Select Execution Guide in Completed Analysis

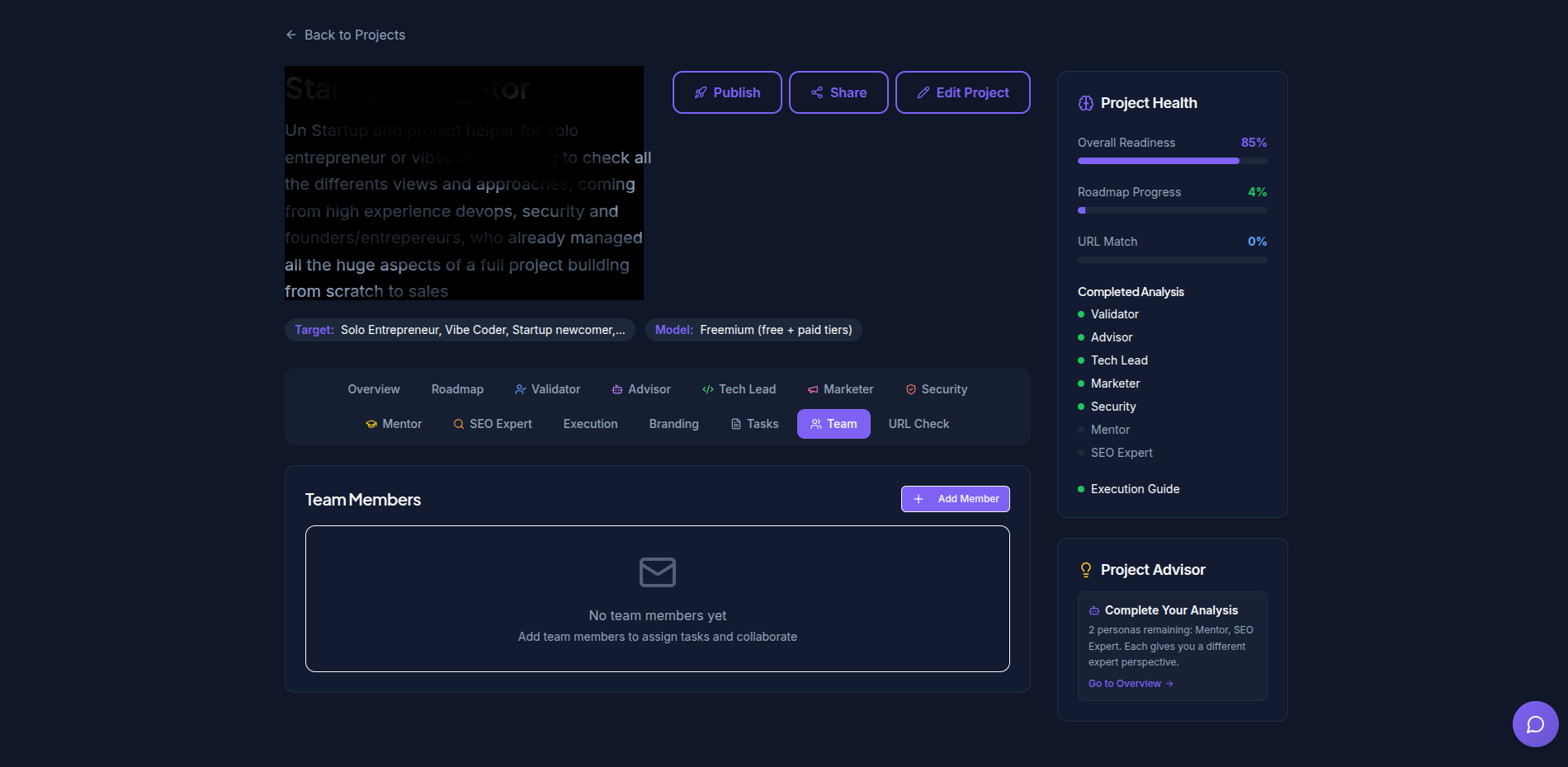(x=1135, y=489)
